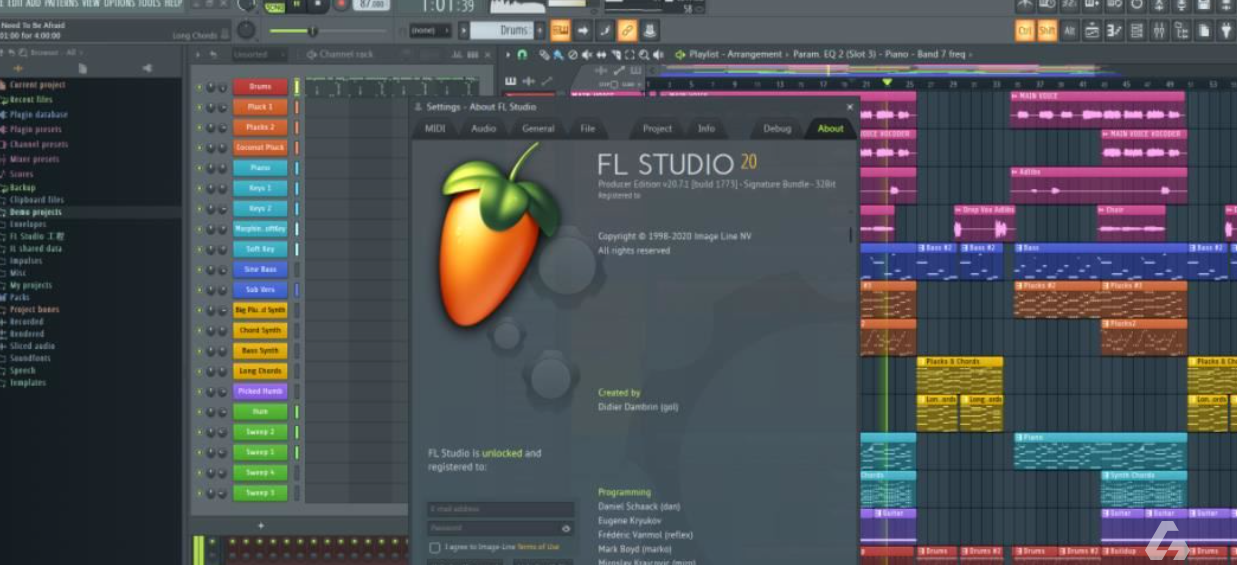
Task: Expand the Plugin database browser entry
Action: point(38,114)
